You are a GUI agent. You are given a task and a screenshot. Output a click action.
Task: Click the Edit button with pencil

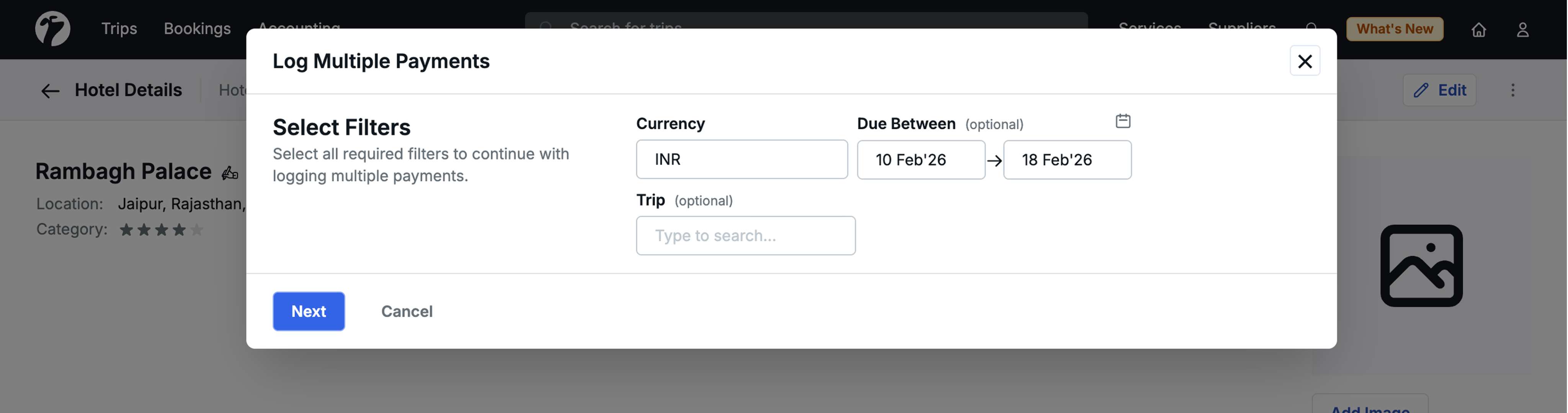tap(1439, 90)
